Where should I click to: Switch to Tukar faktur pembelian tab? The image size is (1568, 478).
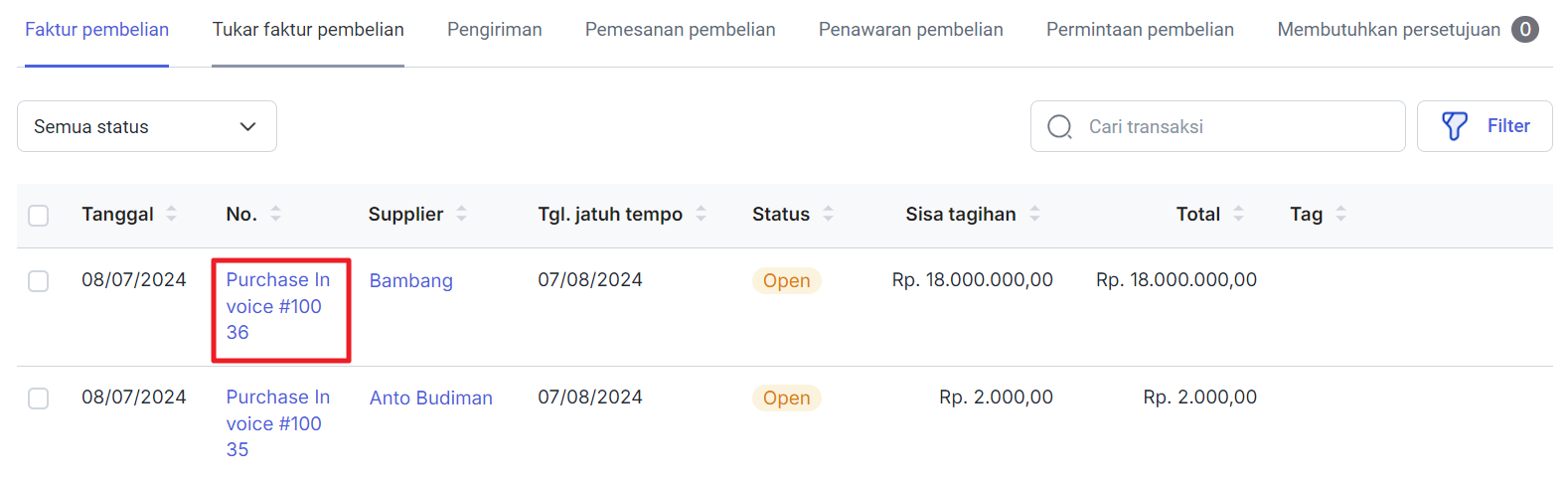308,30
